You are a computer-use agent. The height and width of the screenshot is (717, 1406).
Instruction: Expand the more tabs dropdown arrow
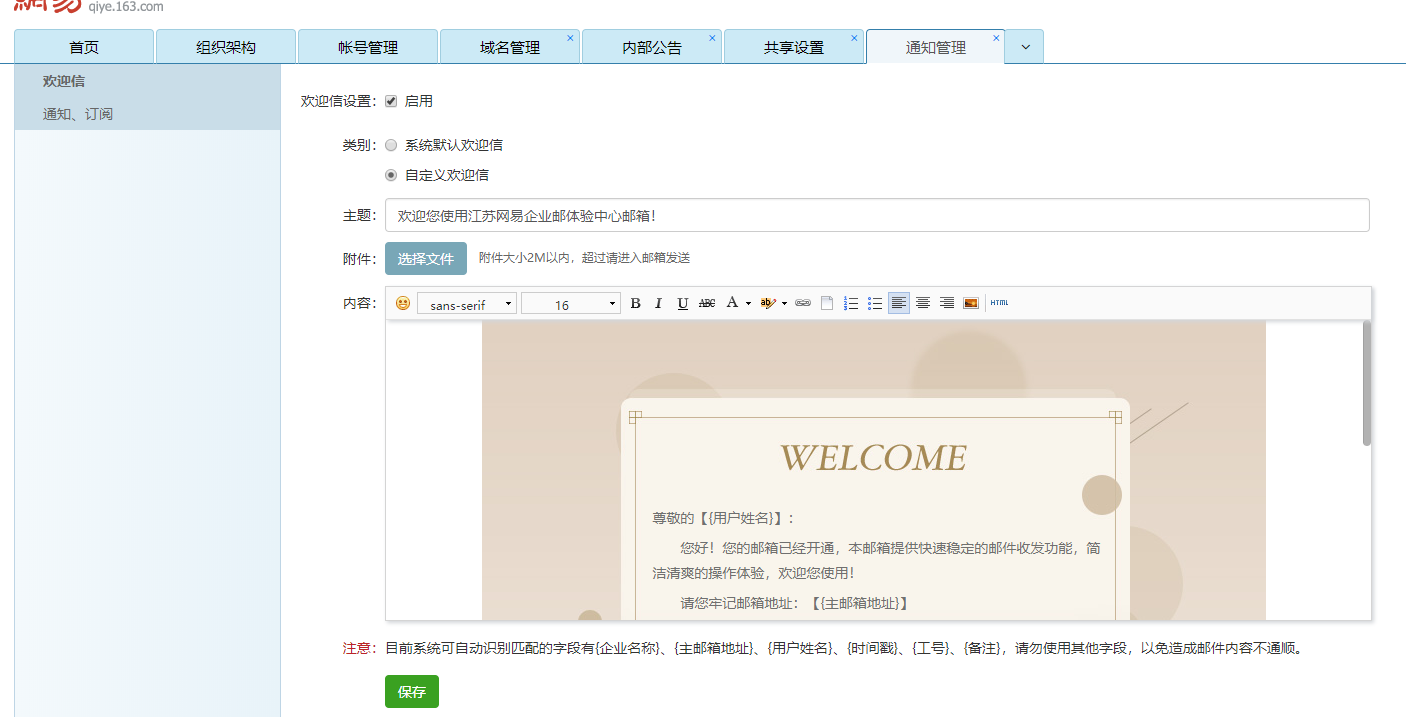(x=1025, y=47)
